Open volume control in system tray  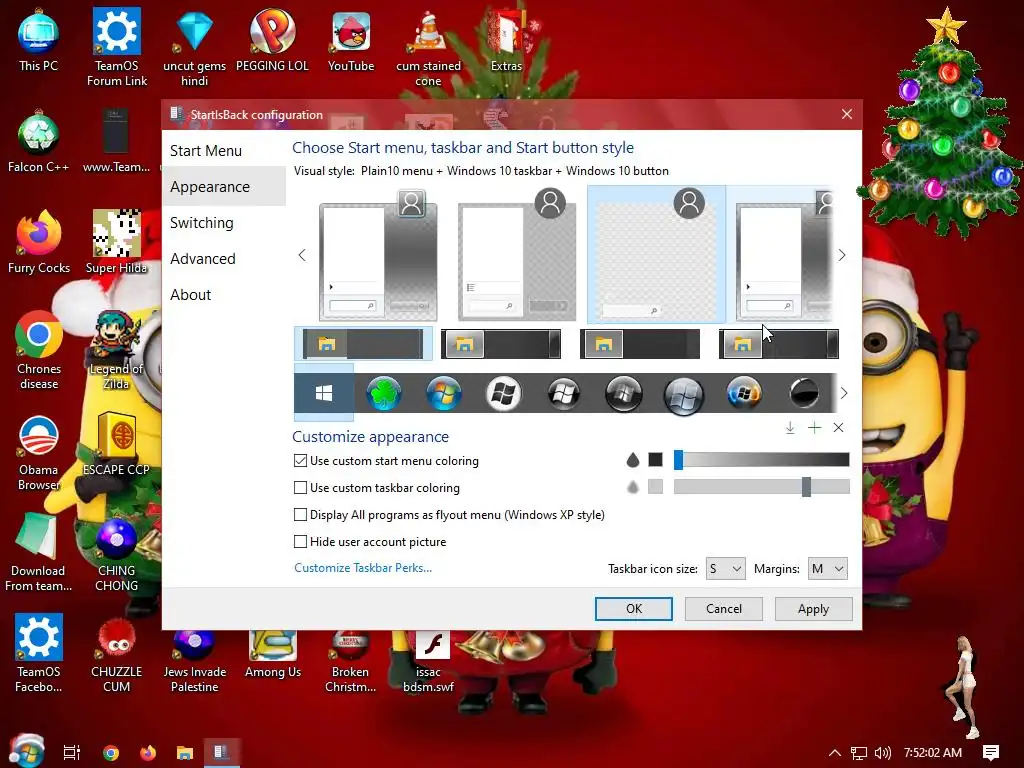883,753
